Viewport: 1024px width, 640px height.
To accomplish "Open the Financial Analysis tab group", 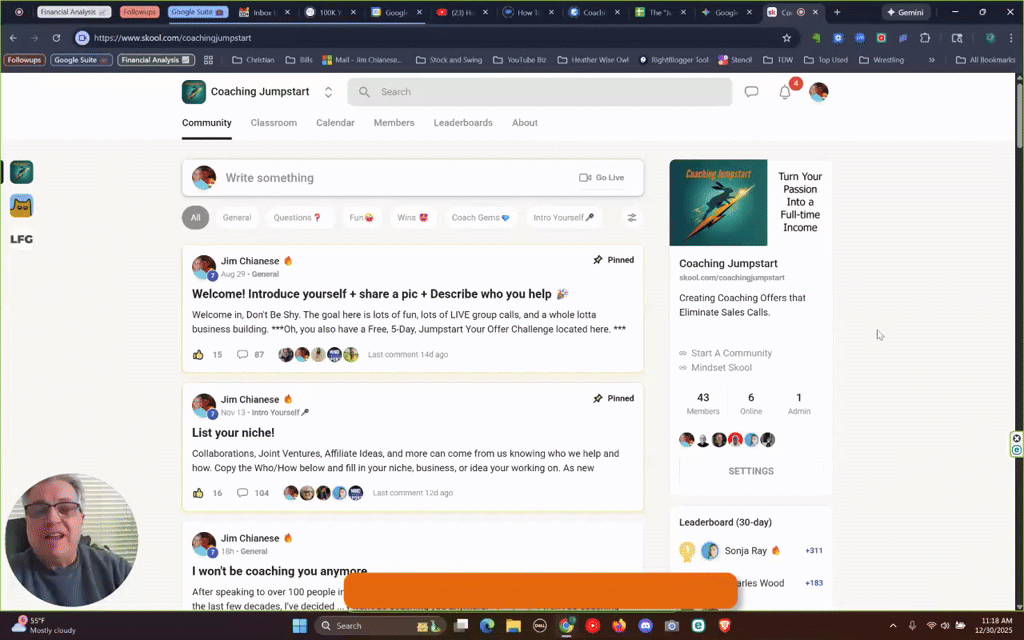I will [74, 12].
